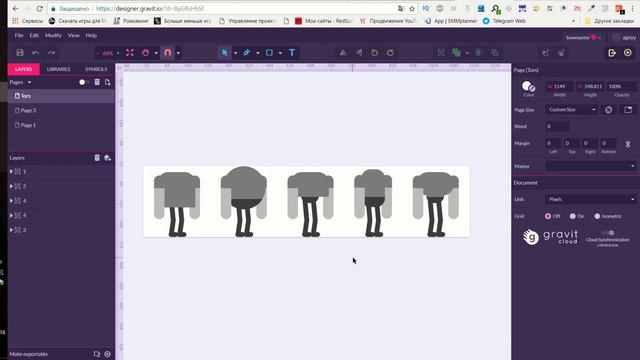Click the flip vertical icon

(x=343, y=53)
